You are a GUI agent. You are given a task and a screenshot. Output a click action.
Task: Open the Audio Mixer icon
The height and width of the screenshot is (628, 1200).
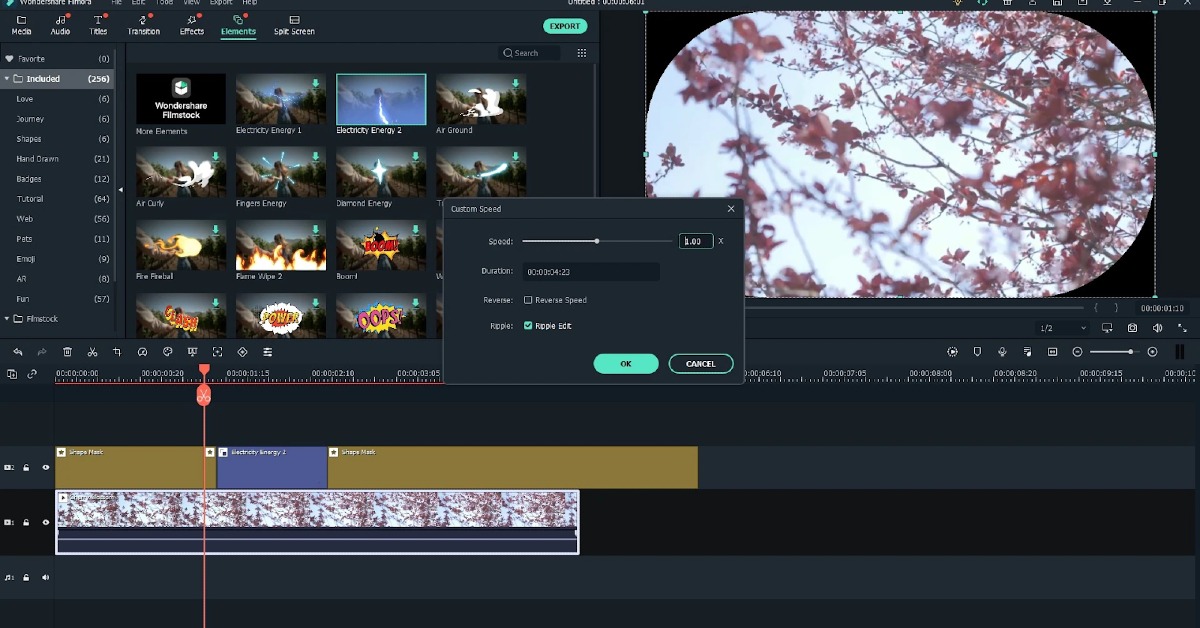(1027, 352)
